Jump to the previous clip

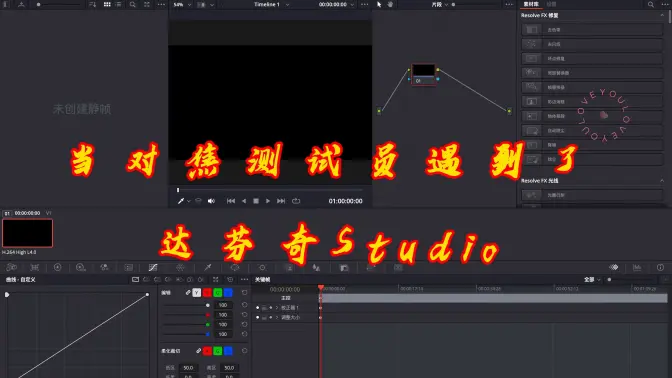coord(231,201)
